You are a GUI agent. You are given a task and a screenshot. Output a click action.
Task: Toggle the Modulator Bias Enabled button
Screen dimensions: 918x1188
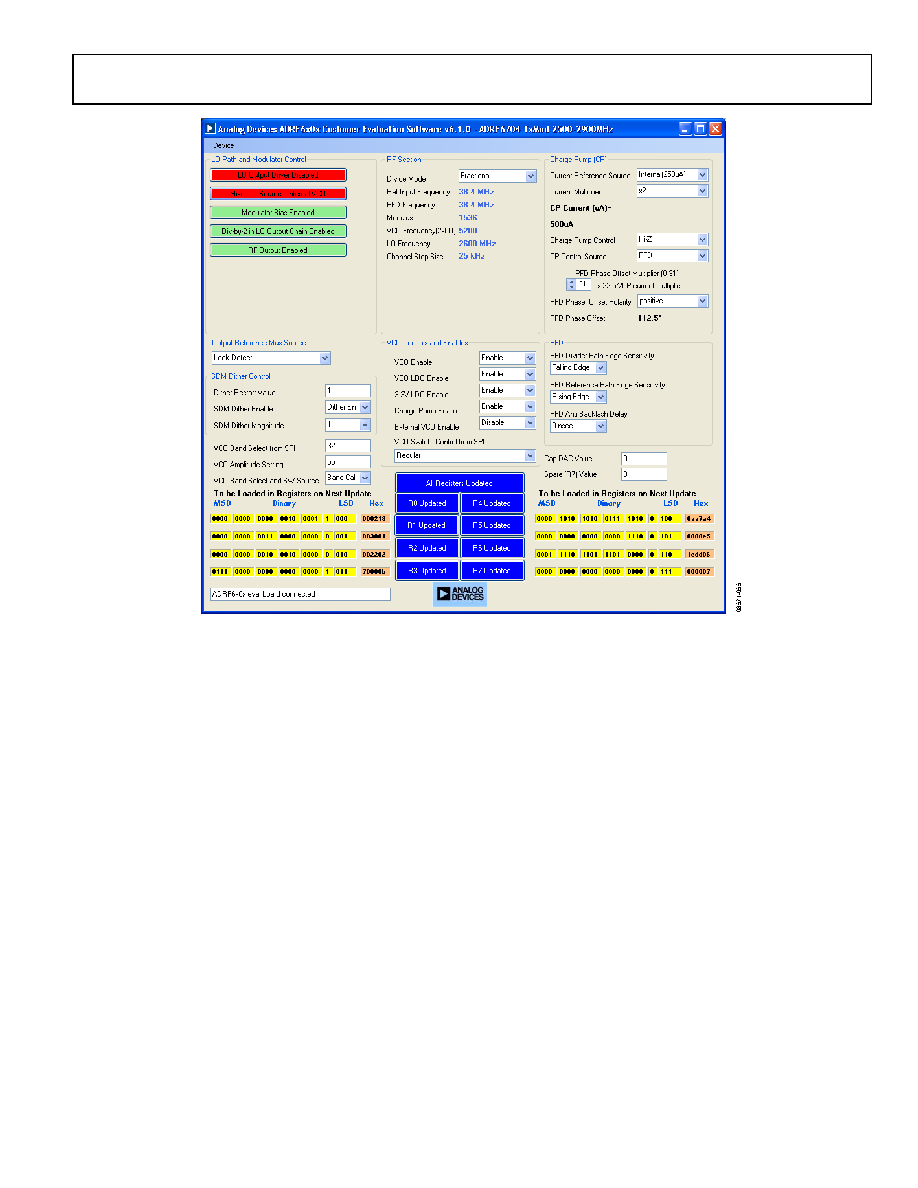(x=278, y=212)
